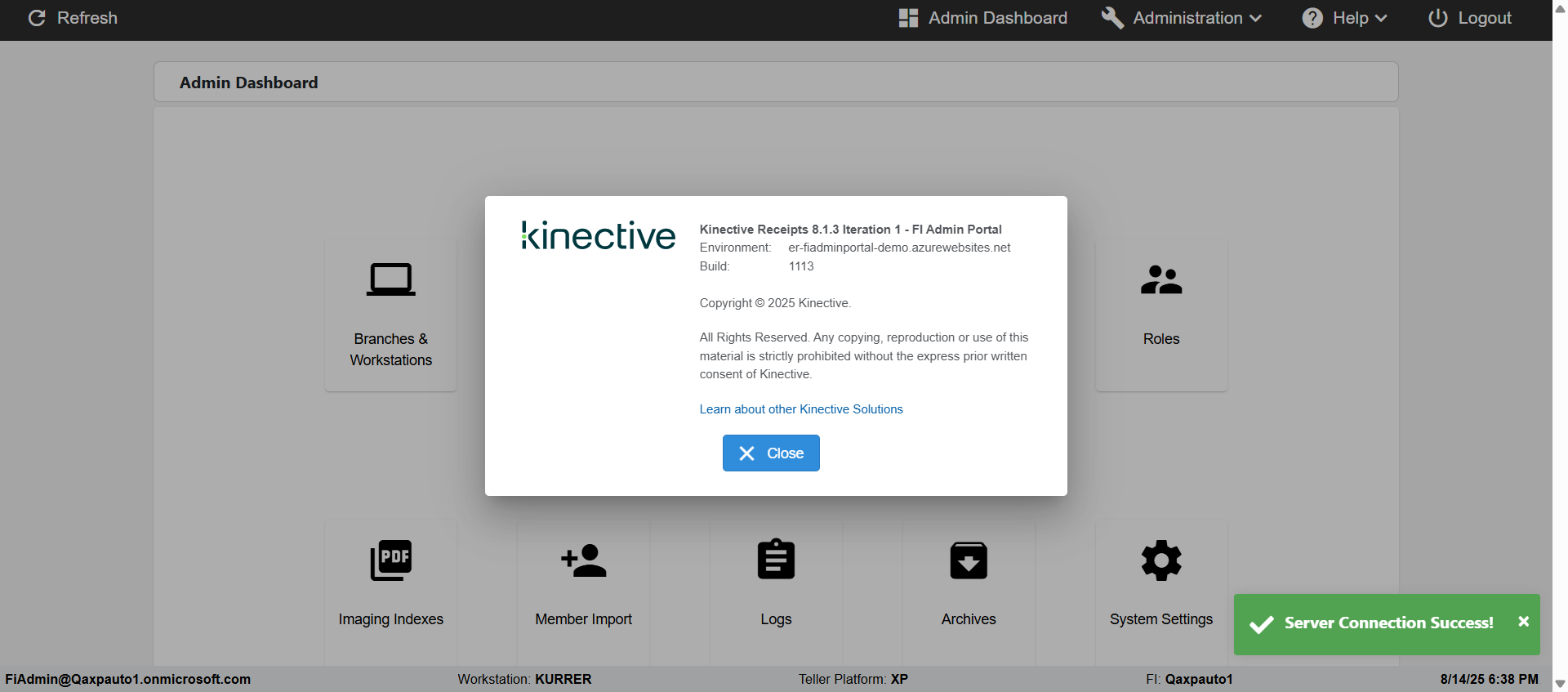Click the FI: Qaxpauto1 status entry
1568x692 pixels.
click(x=1189, y=679)
